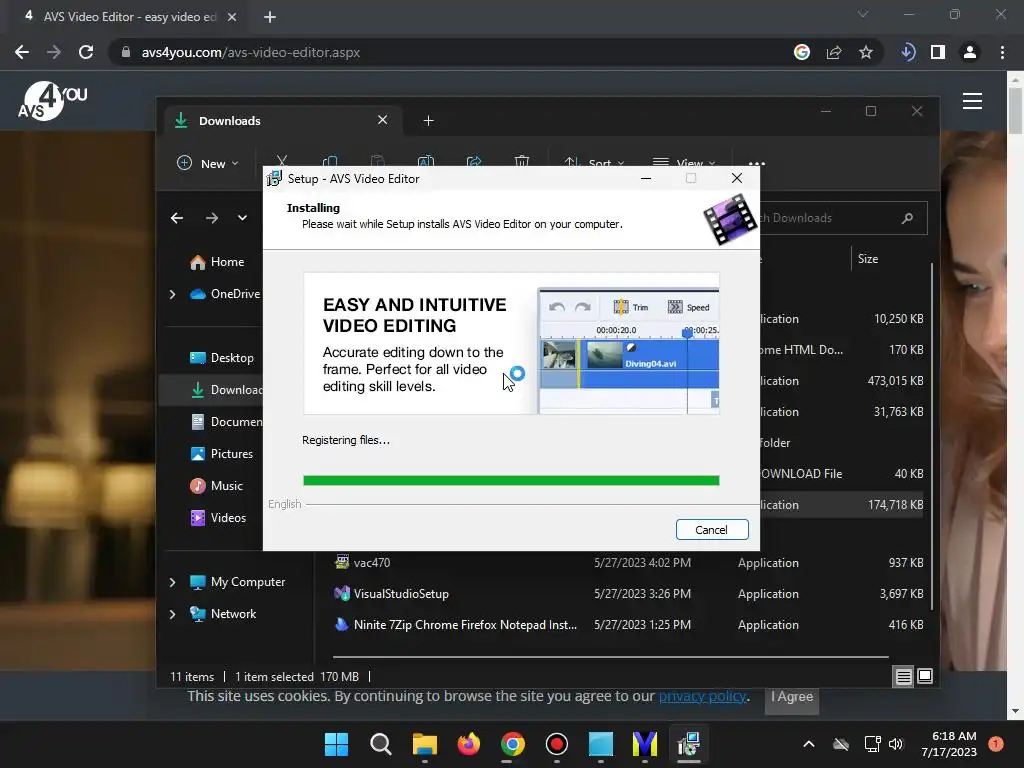Click the AVS4YOU logo

(x=52, y=101)
